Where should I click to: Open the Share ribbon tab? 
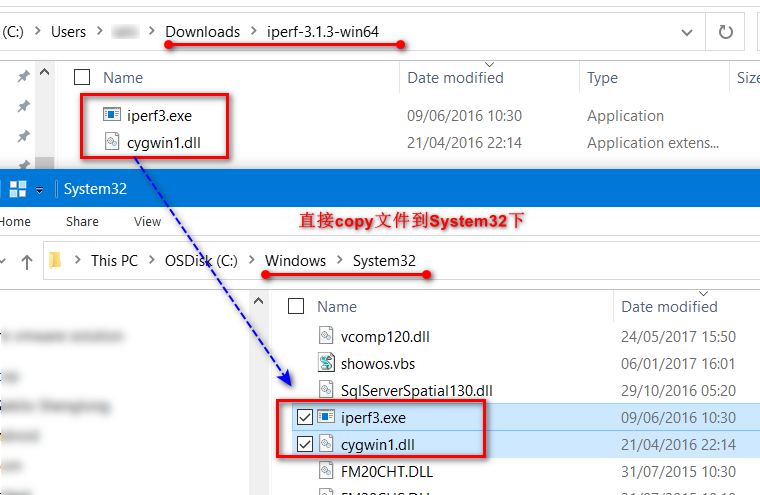pyautogui.click(x=82, y=222)
